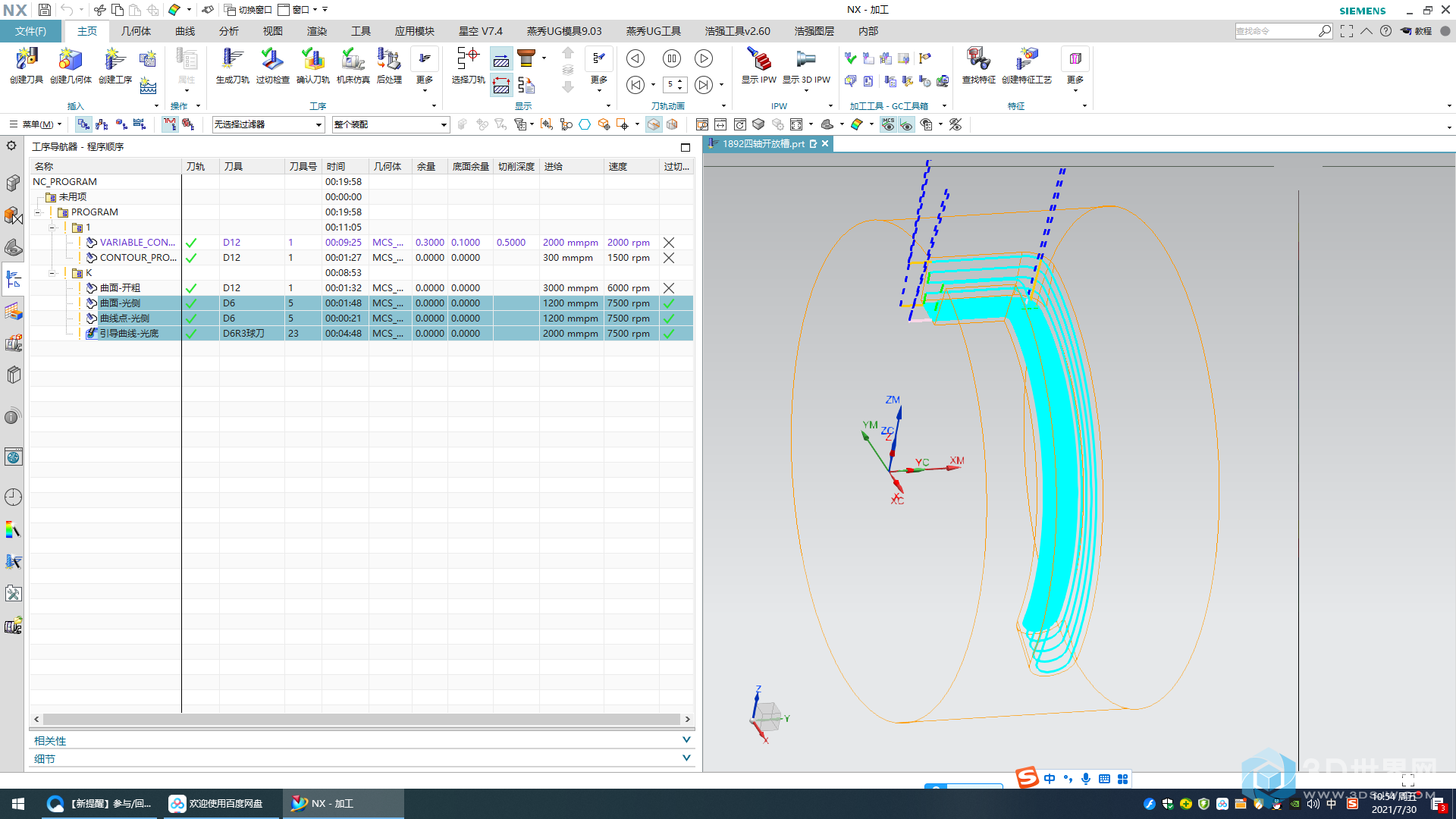The height and width of the screenshot is (819, 1456).
Task: Click 显示 3D IPW icon
Action: [806, 65]
